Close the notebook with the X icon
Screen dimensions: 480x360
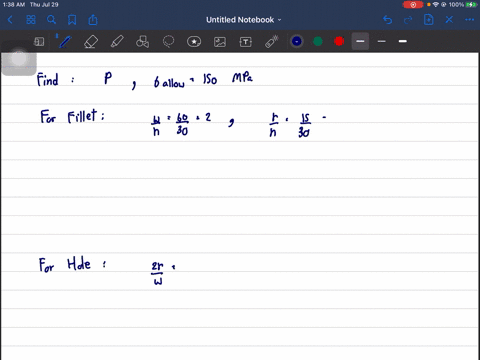click(x=449, y=20)
